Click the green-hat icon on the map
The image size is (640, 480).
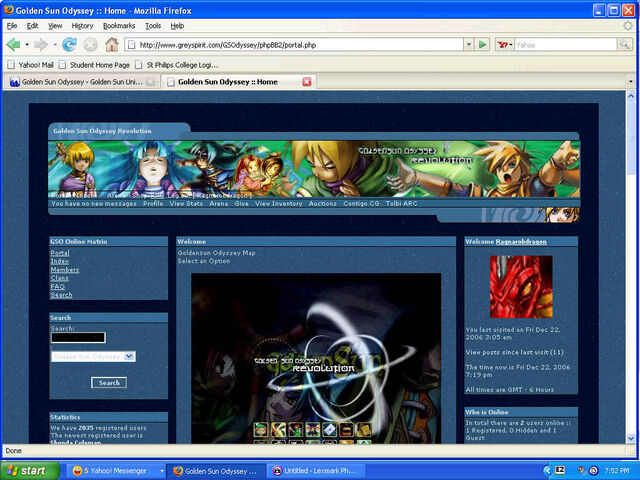(260, 429)
